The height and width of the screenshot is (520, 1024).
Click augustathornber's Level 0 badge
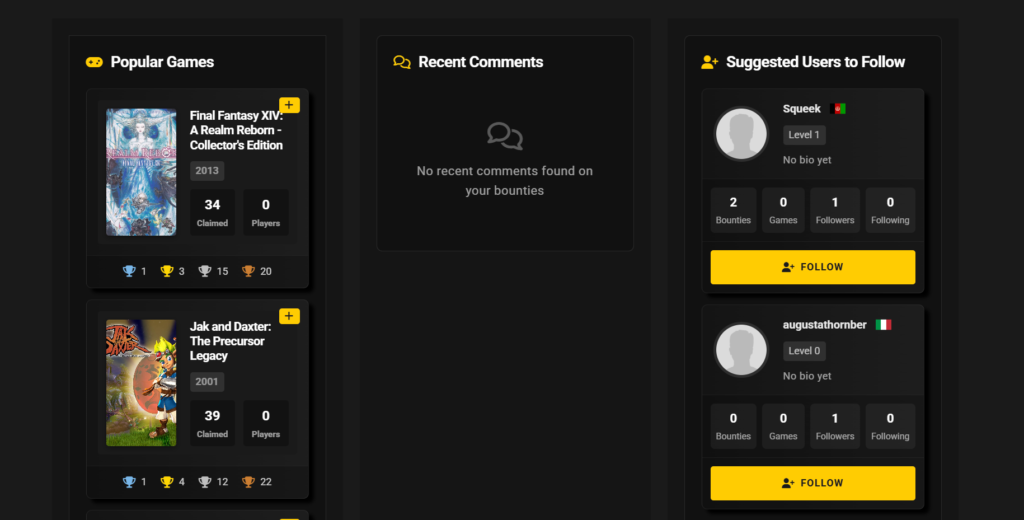805,351
